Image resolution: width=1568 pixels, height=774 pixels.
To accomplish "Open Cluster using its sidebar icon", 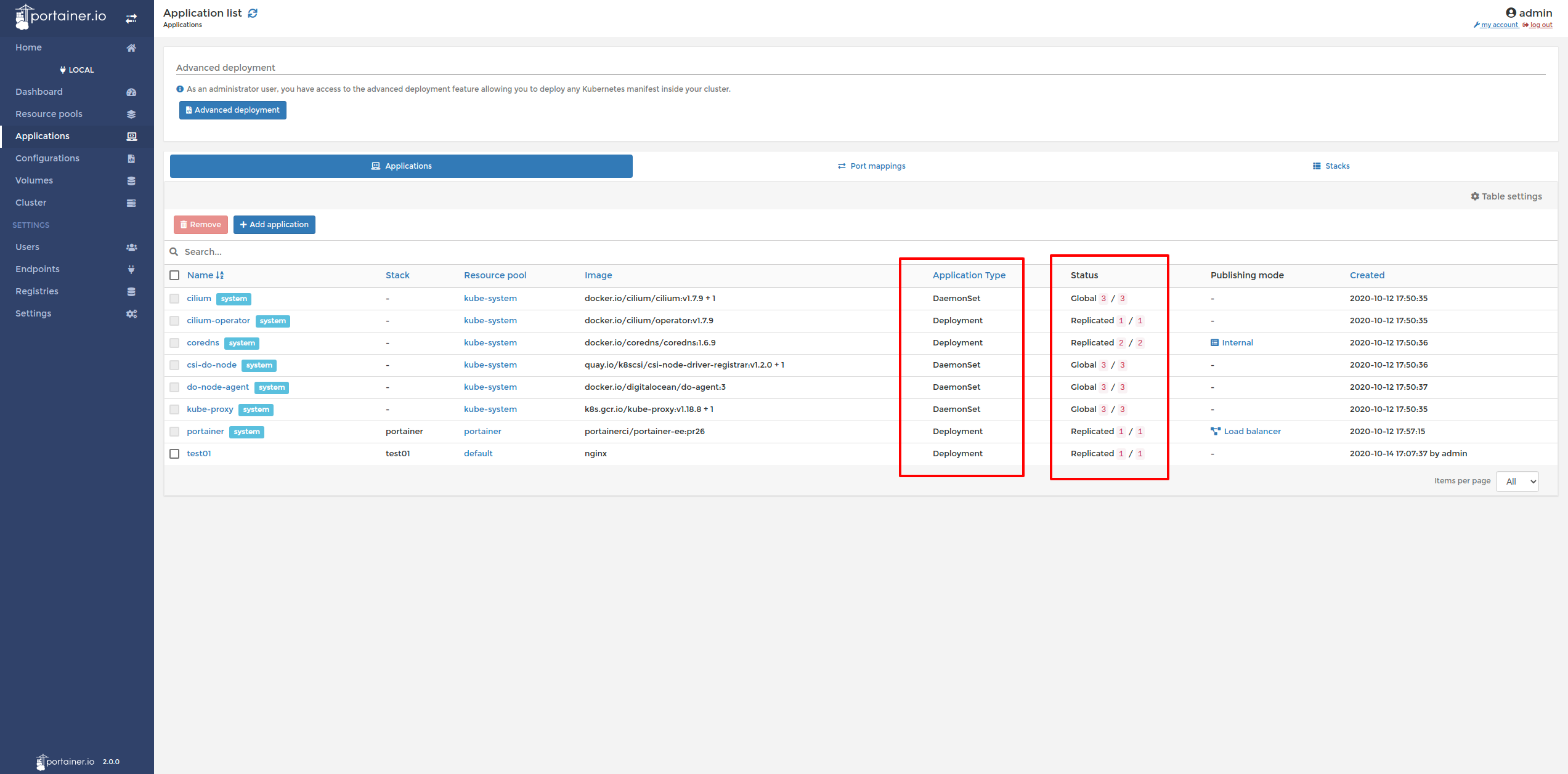I will click(x=131, y=203).
